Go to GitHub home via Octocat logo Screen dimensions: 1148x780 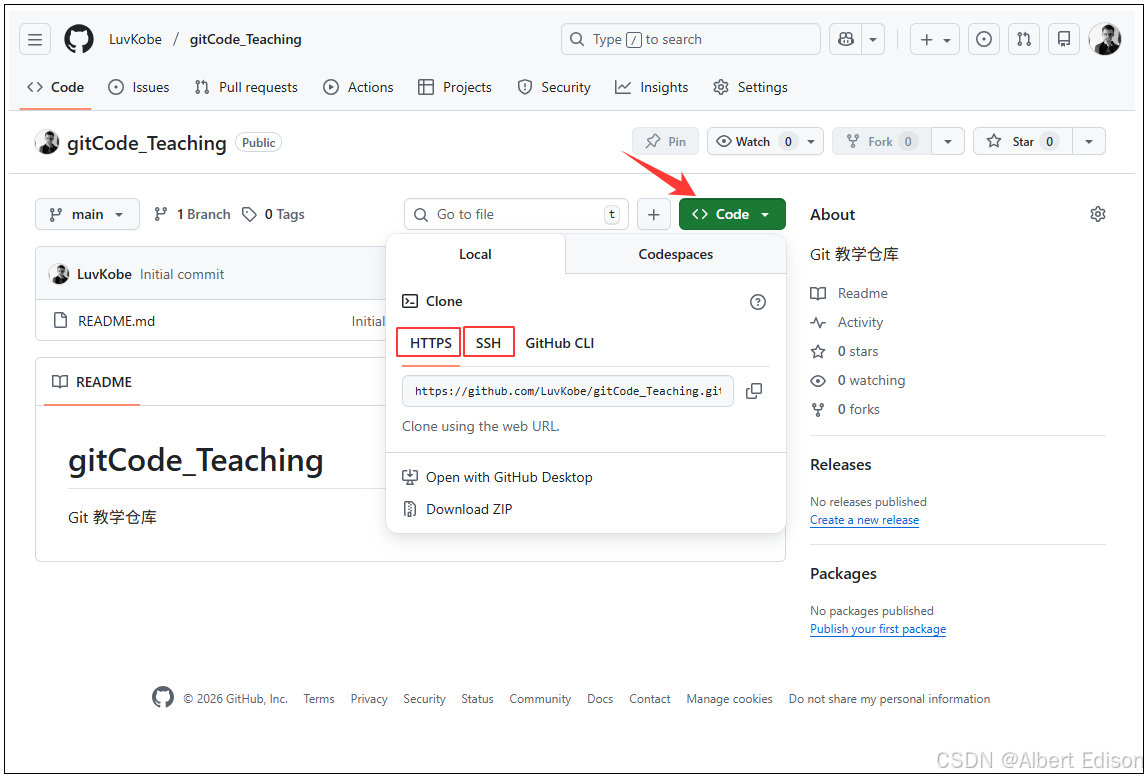78,40
